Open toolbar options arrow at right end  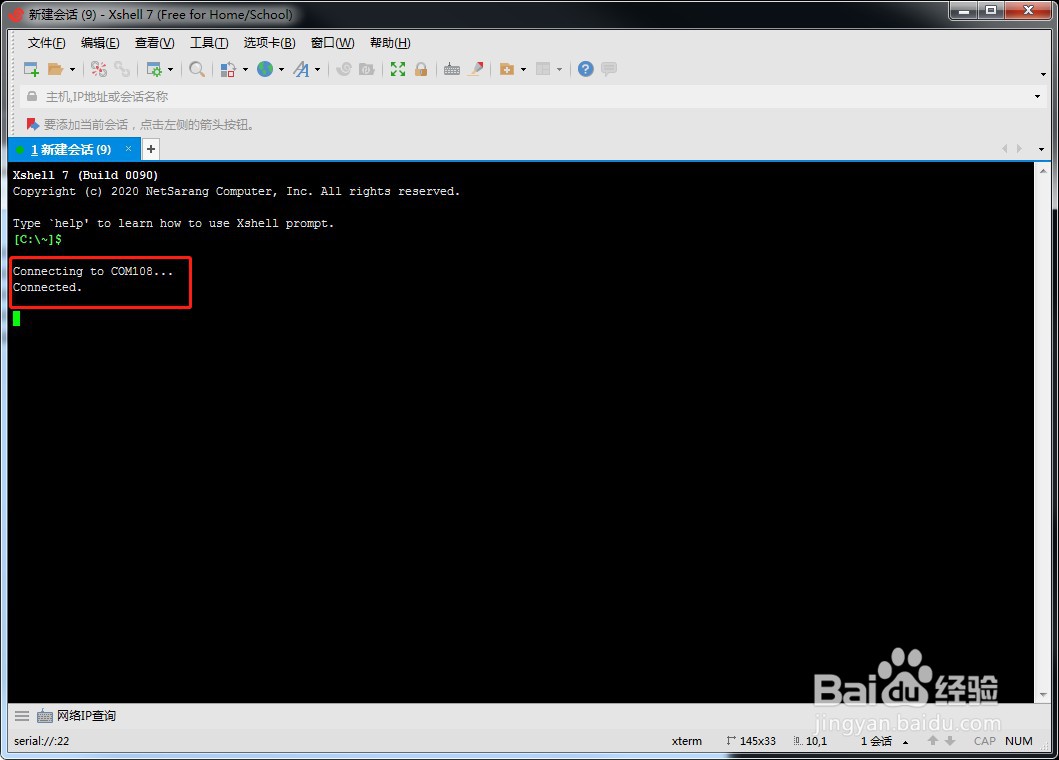[x=1043, y=74]
